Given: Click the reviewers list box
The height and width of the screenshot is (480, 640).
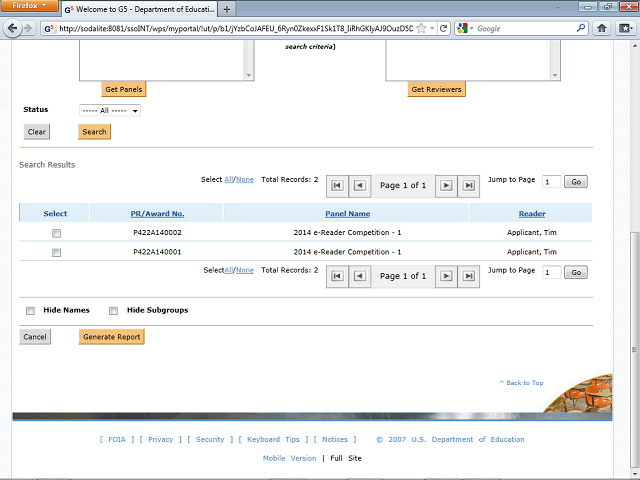Looking at the screenshot, I should 473,60.
